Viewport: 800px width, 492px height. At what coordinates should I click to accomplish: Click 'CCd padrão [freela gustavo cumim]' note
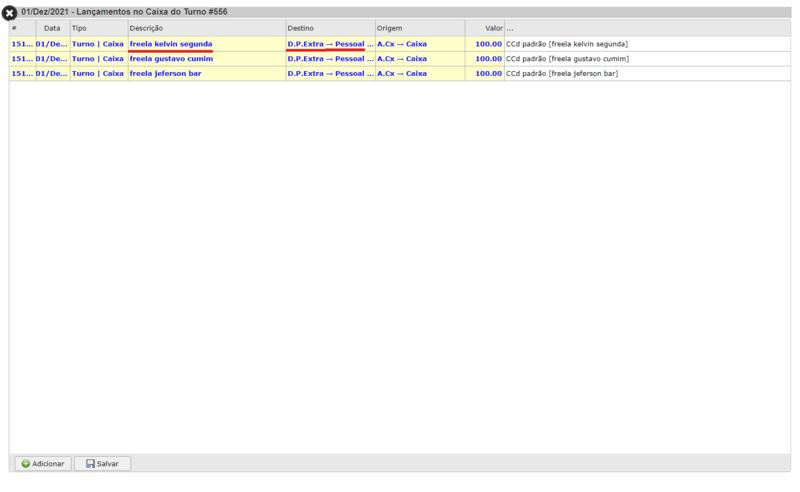coord(567,59)
